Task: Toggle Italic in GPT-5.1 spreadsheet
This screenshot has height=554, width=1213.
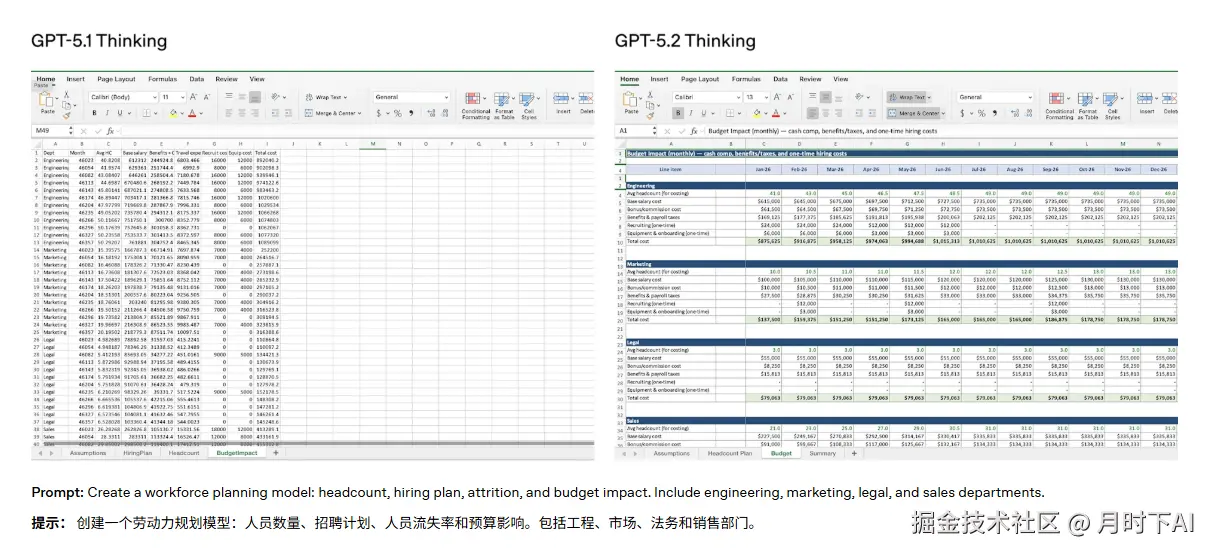Action: tap(107, 113)
